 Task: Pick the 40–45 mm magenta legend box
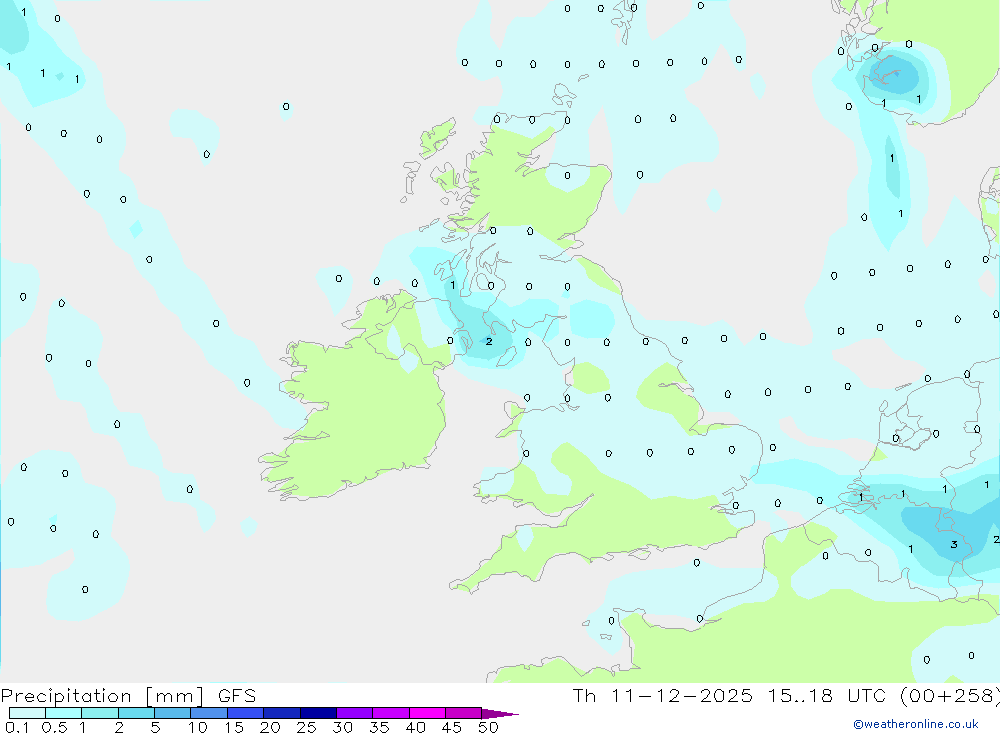[x=427, y=713]
